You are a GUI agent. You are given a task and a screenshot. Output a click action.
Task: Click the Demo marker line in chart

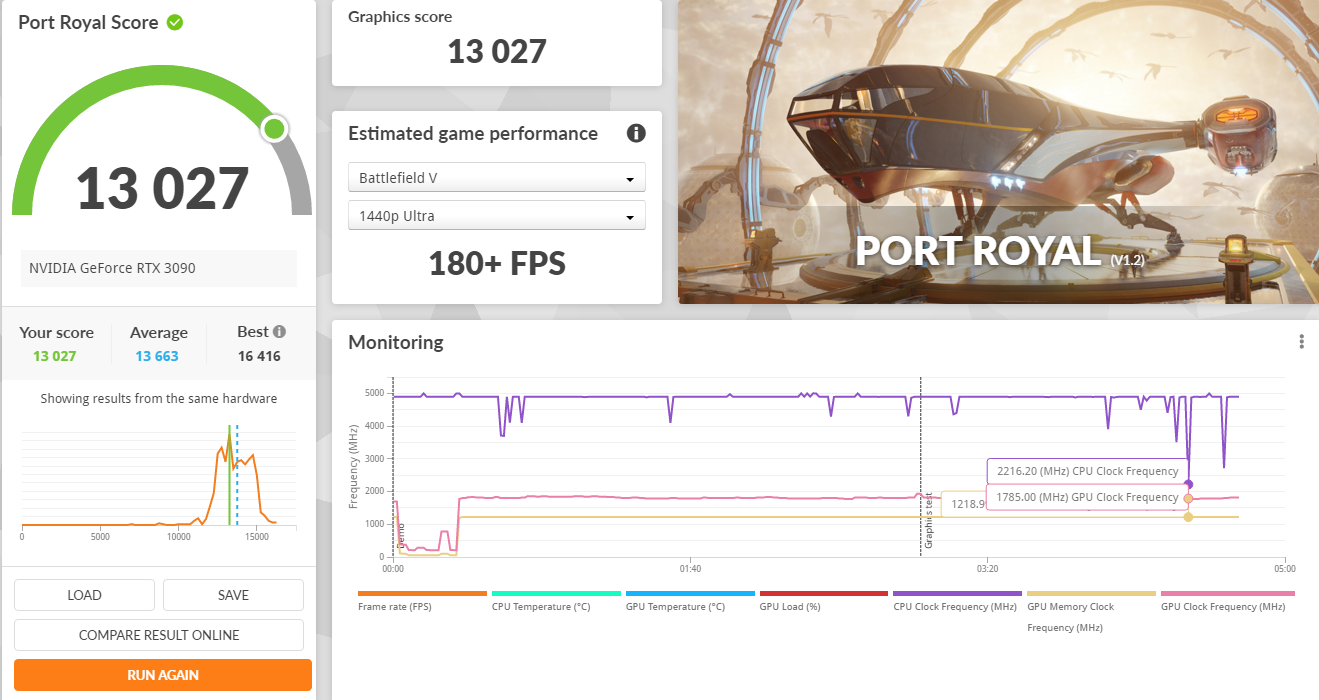[x=393, y=466]
